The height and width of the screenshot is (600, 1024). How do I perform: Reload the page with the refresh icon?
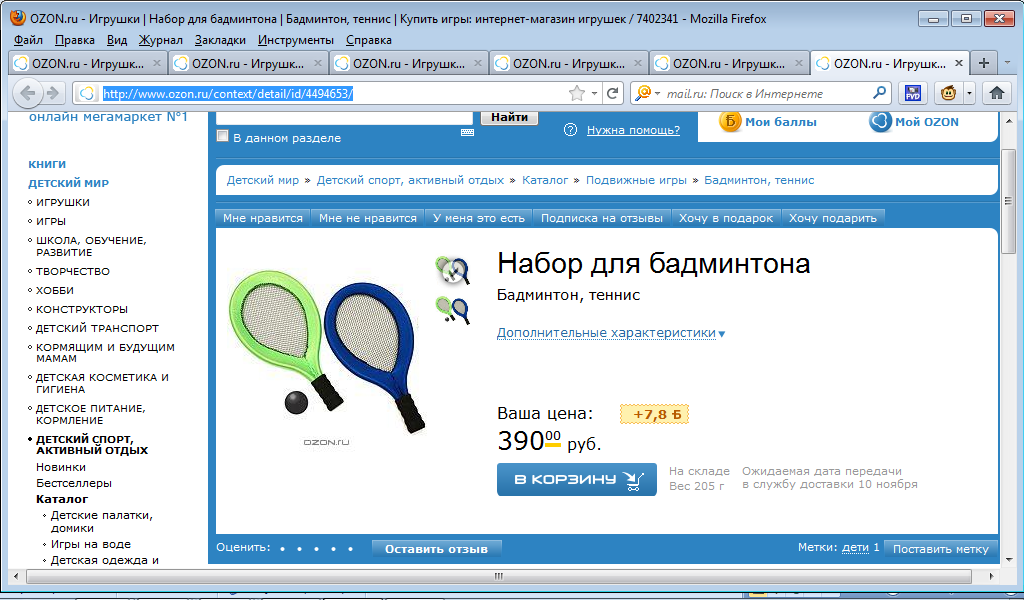[613, 93]
